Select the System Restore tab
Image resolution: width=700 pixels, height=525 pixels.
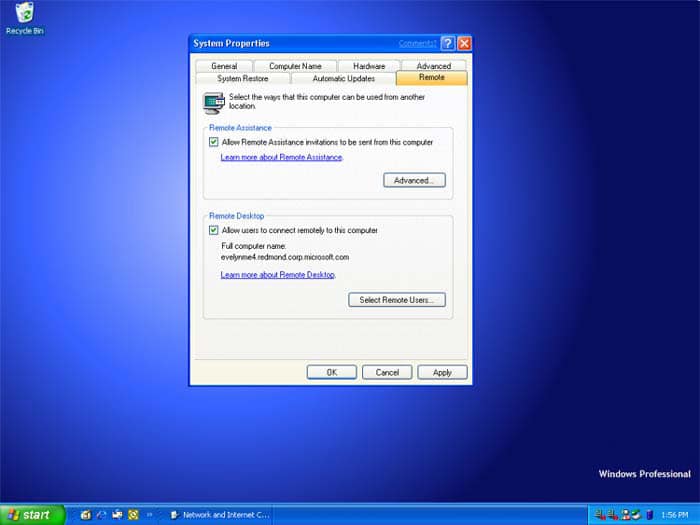pos(242,79)
